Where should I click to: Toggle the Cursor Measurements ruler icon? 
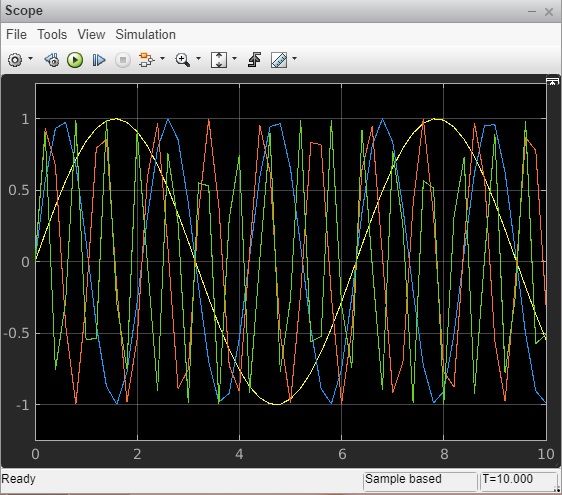pos(279,60)
